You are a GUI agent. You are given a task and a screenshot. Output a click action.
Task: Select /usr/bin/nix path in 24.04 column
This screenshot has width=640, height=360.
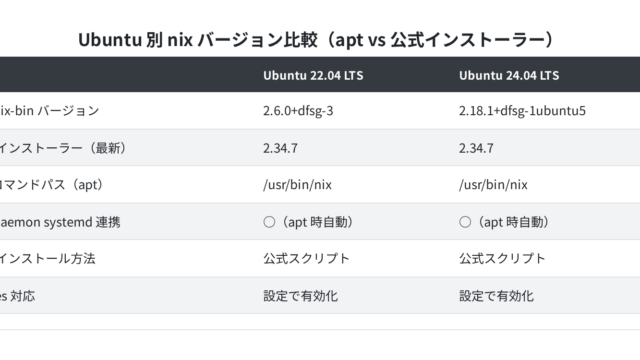click(x=493, y=185)
